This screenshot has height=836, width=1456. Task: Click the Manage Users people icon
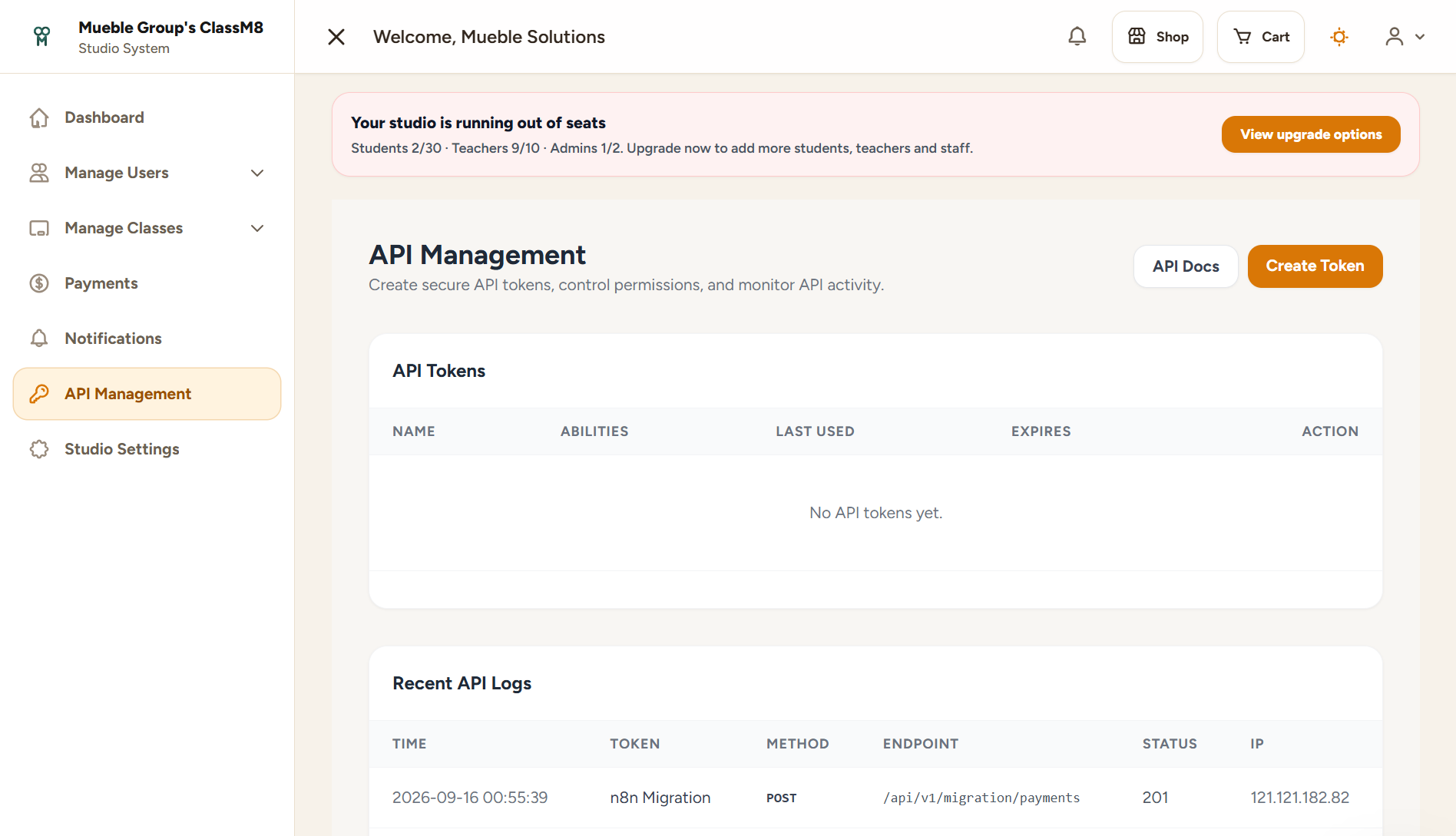point(39,173)
